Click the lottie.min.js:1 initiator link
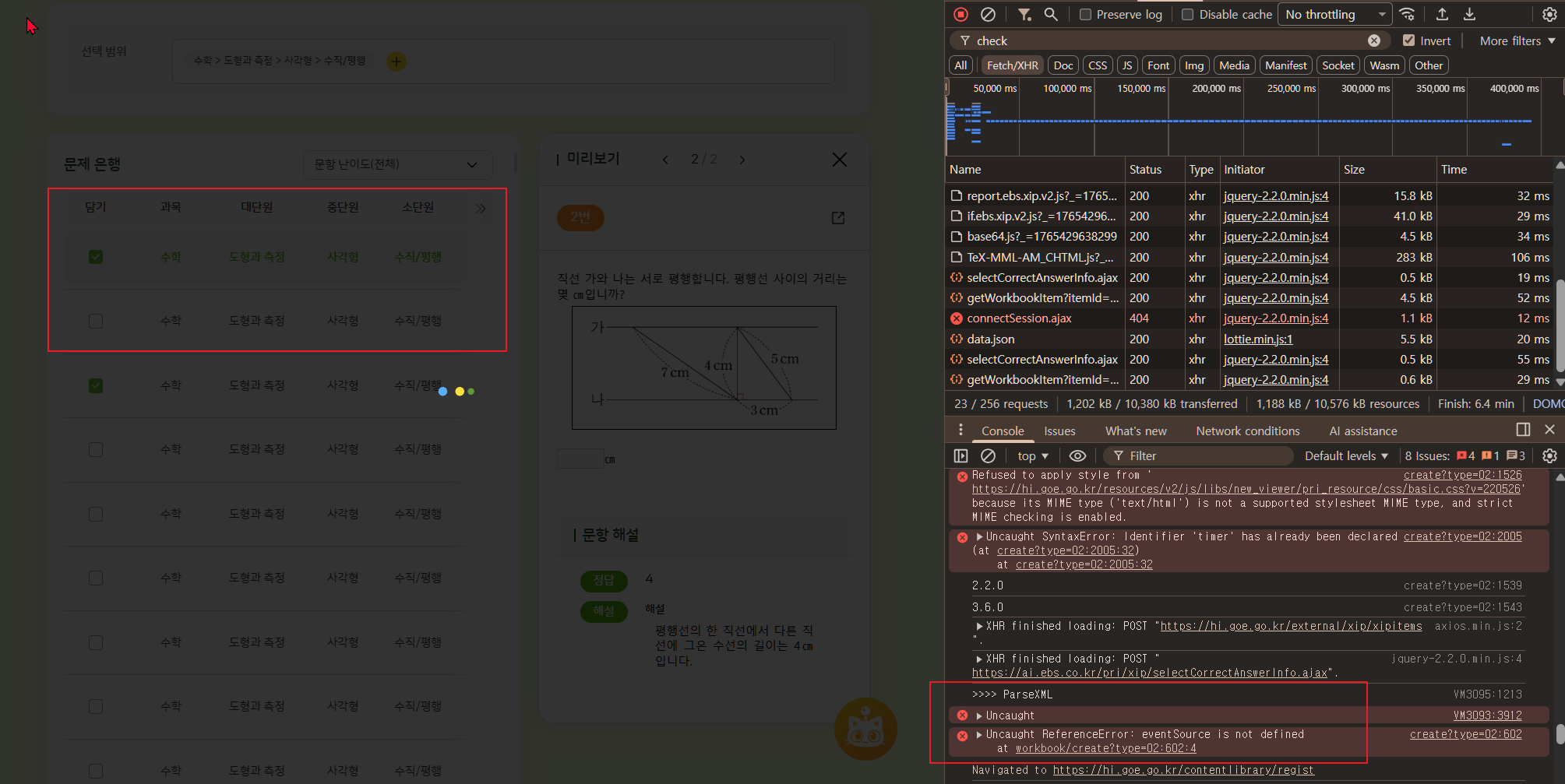This screenshot has width=1565, height=784. 1257,339
